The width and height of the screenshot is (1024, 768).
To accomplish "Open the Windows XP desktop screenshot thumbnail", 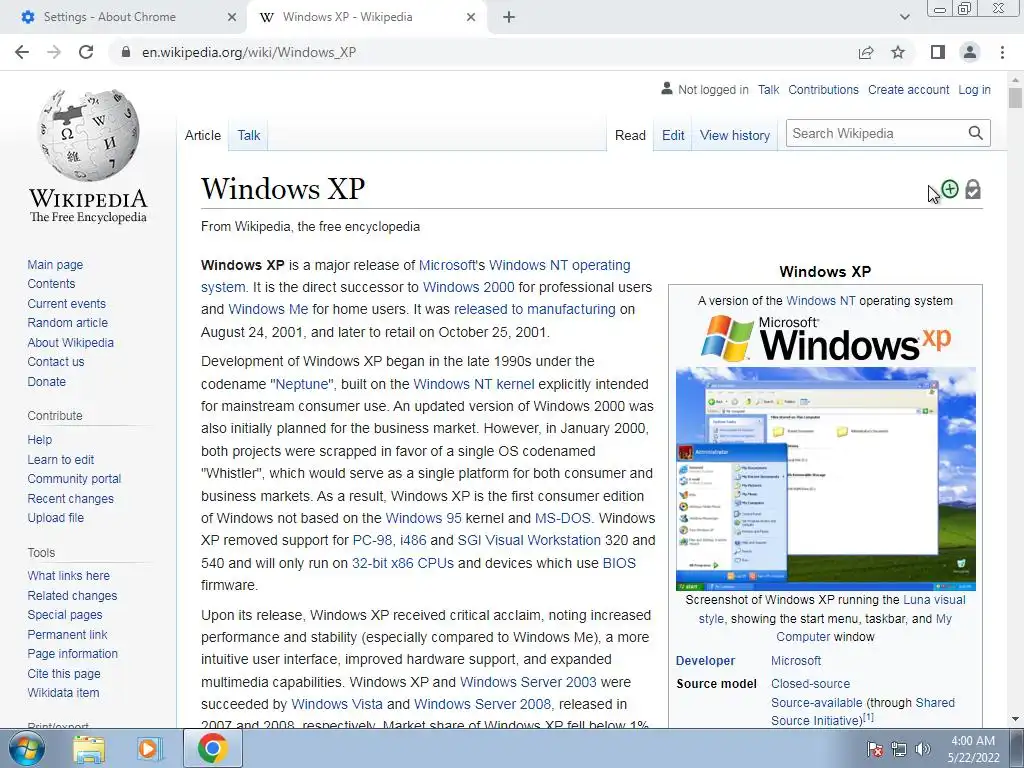I will click(x=825, y=479).
